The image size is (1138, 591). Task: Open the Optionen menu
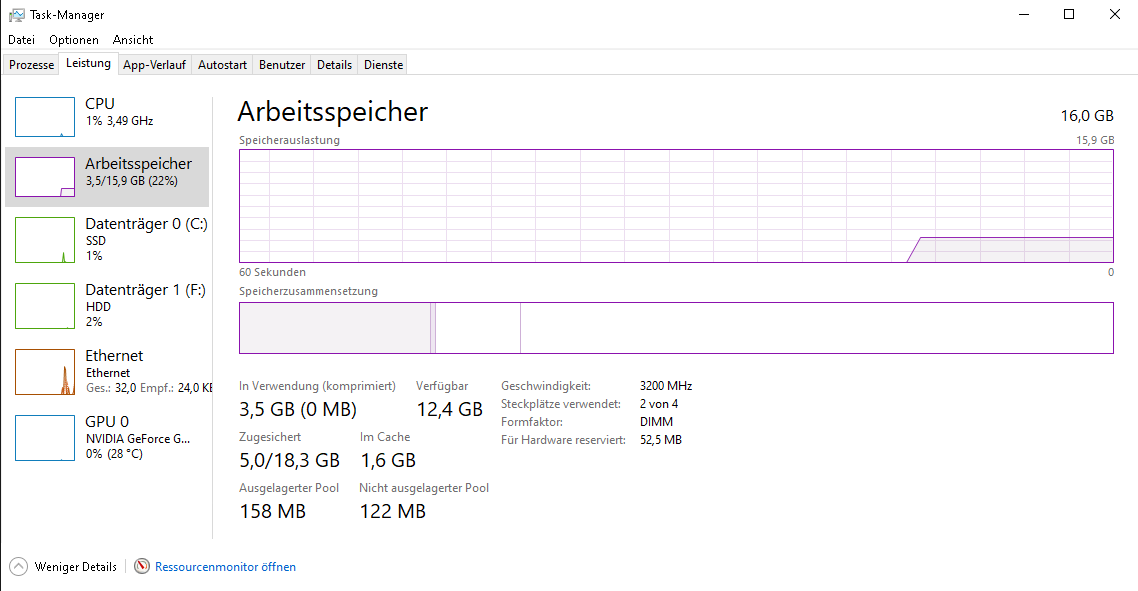click(x=74, y=40)
